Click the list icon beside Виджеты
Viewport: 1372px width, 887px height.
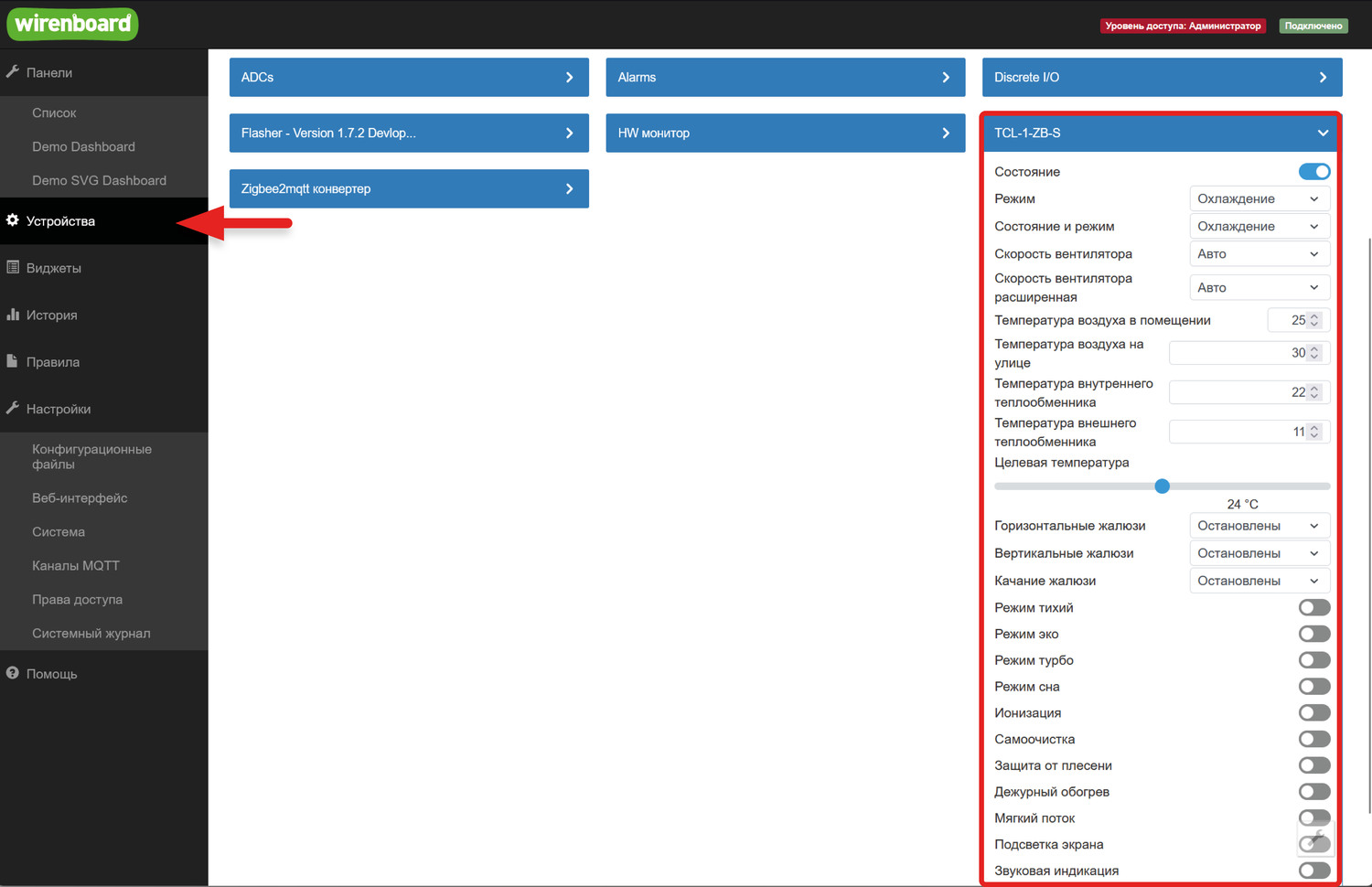click(13, 267)
